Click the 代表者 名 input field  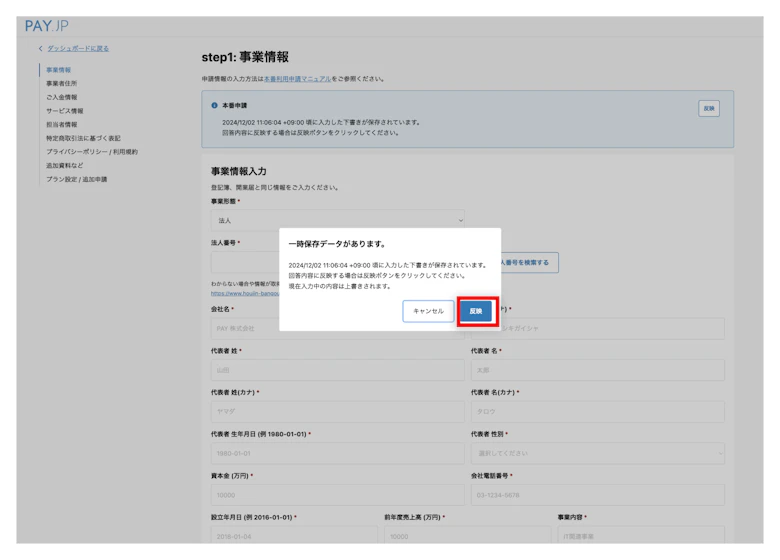597,371
